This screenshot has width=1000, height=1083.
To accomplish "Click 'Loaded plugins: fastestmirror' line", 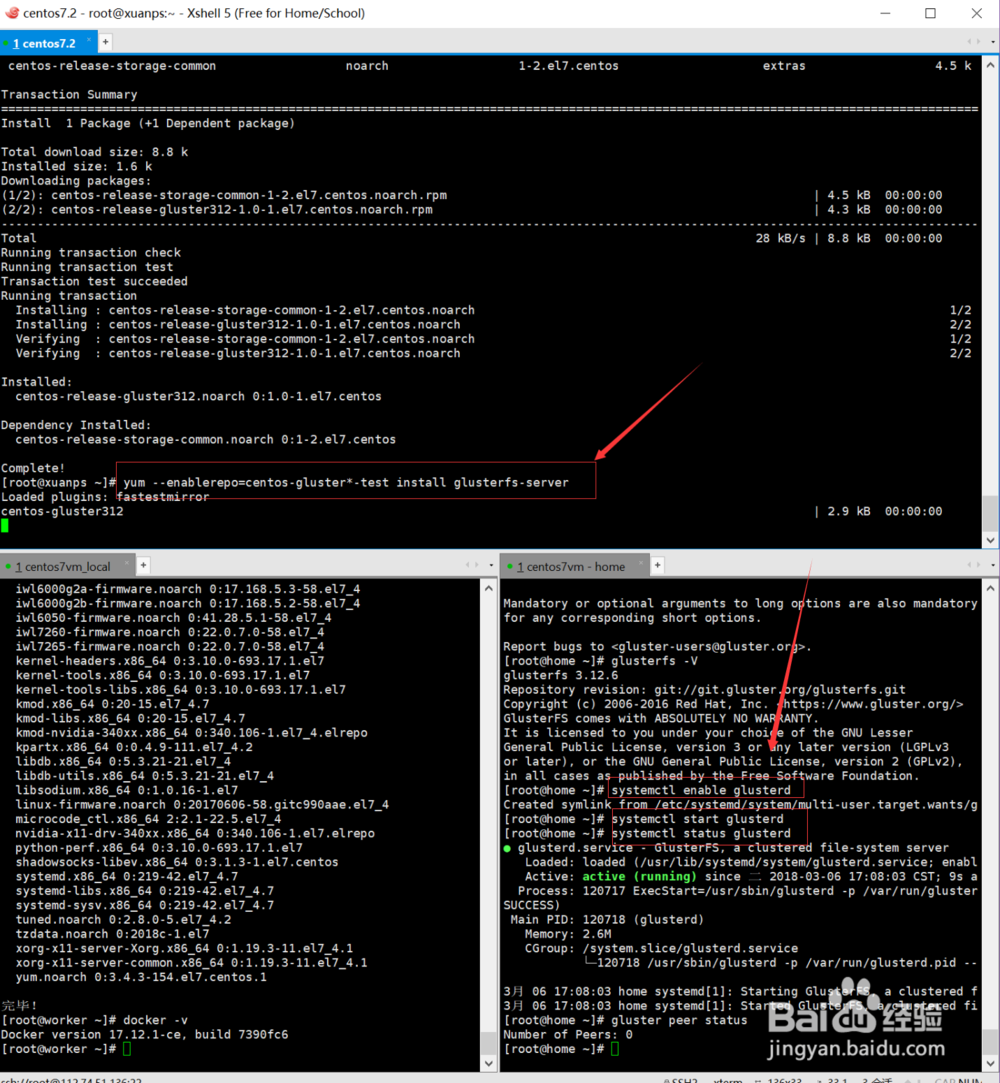I will coord(105,497).
